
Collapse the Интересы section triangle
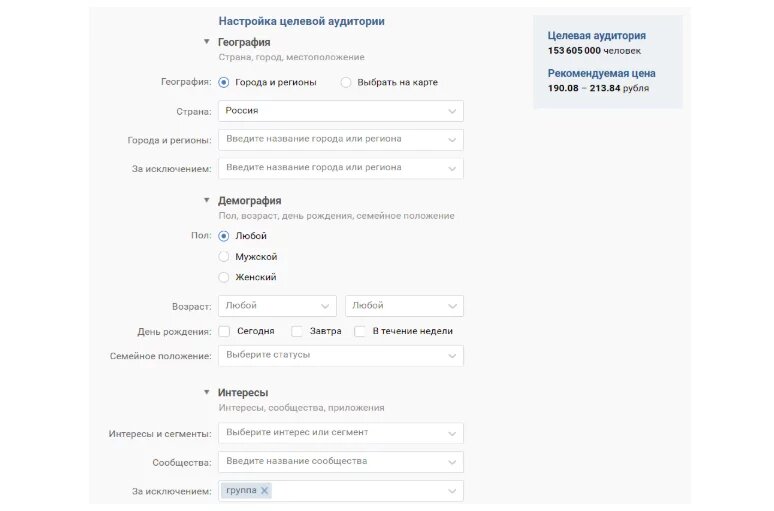click(207, 392)
